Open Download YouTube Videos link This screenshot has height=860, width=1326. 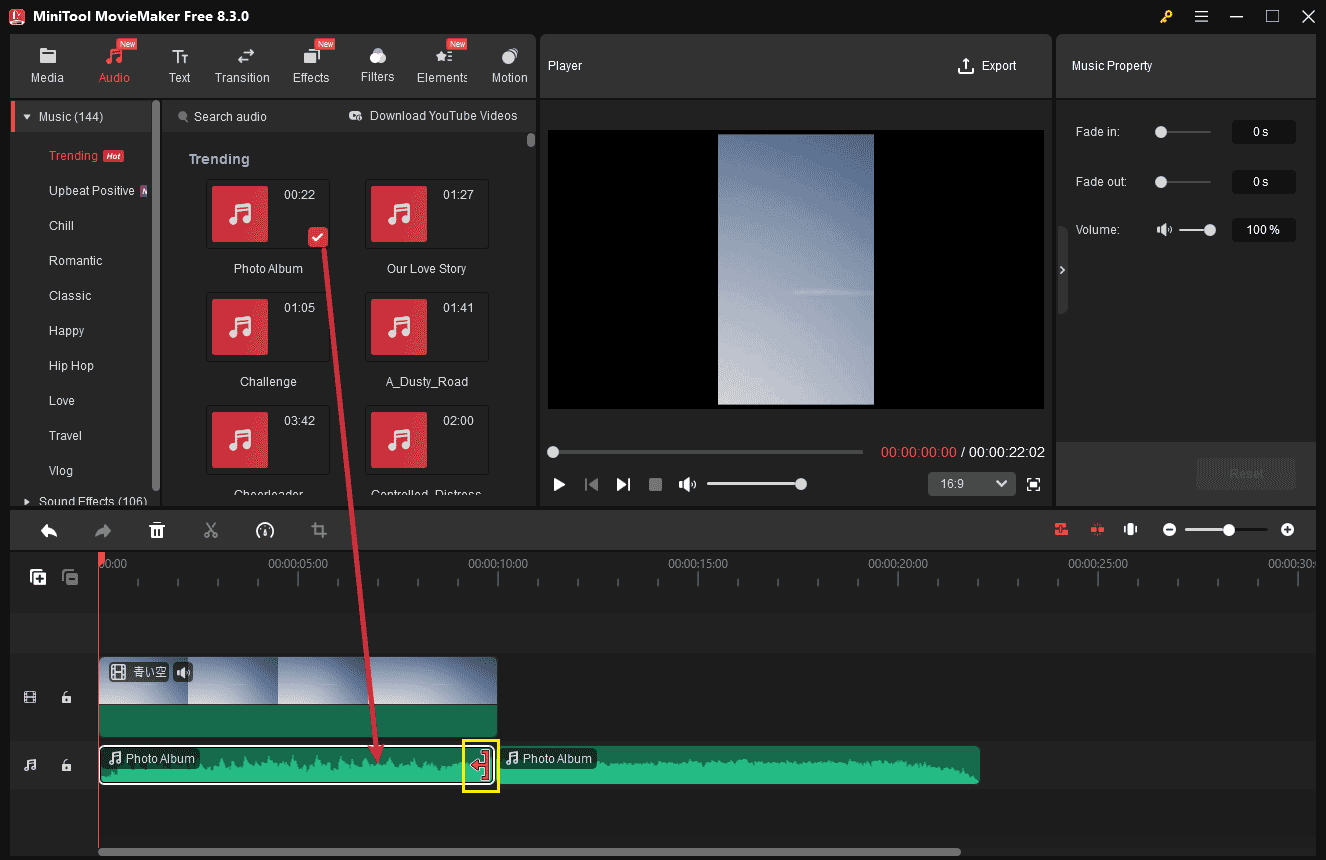pyautogui.click(x=433, y=116)
